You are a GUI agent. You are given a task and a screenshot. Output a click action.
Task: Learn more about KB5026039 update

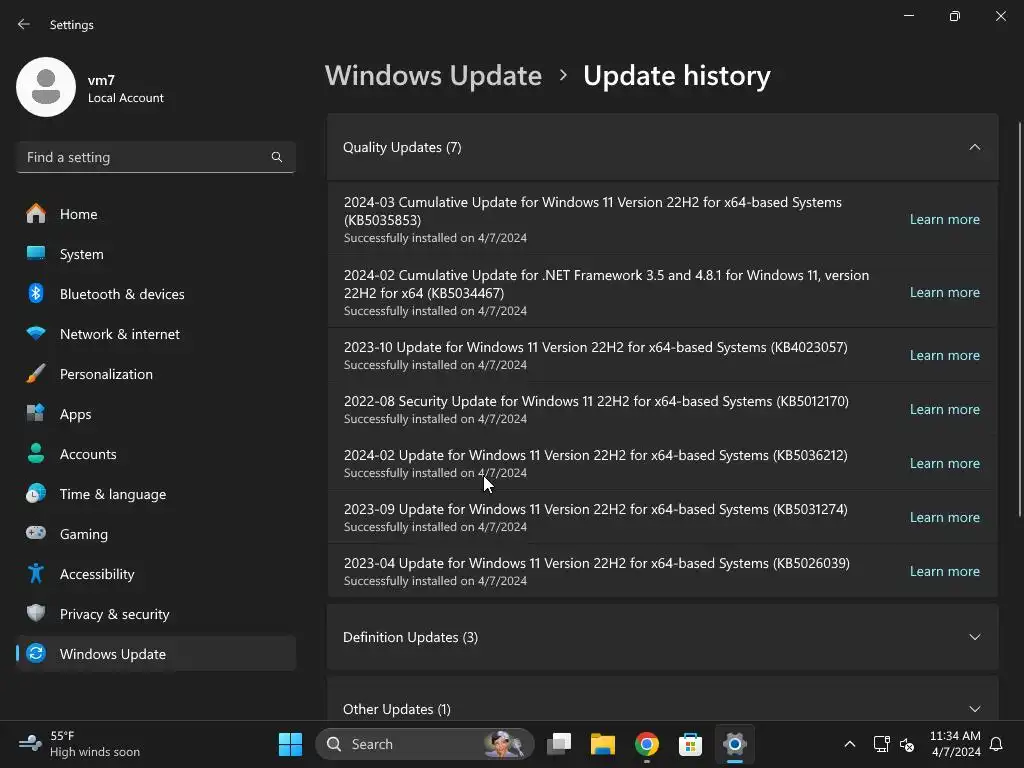944,571
